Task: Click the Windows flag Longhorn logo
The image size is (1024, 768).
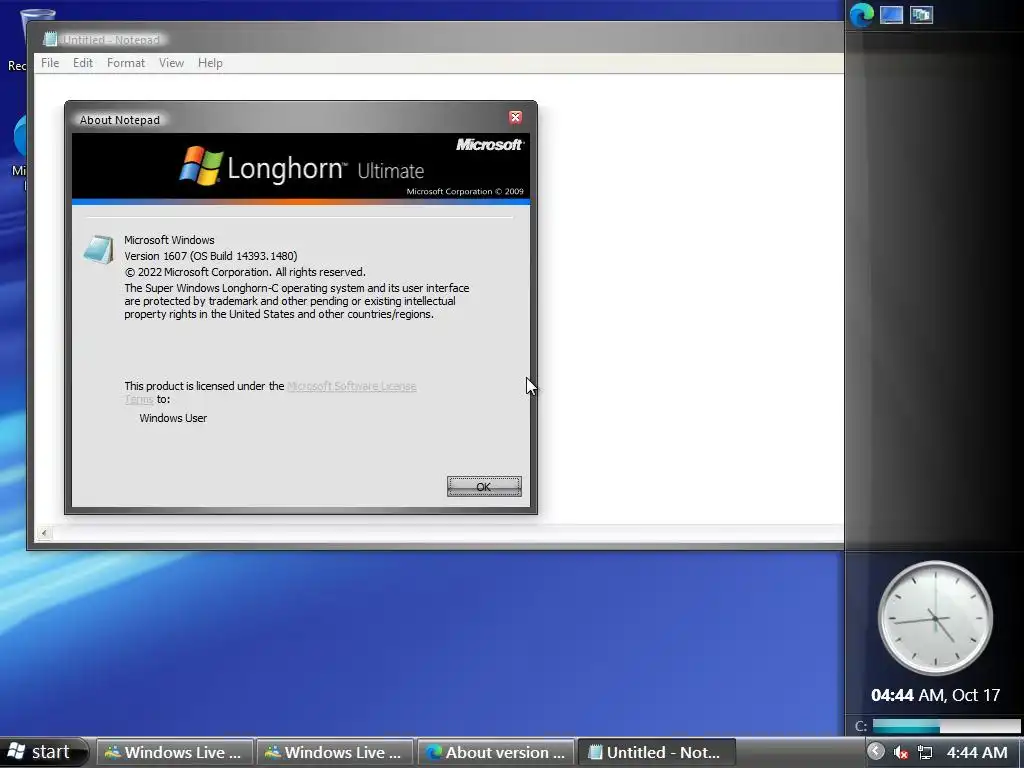Action: tap(201, 166)
